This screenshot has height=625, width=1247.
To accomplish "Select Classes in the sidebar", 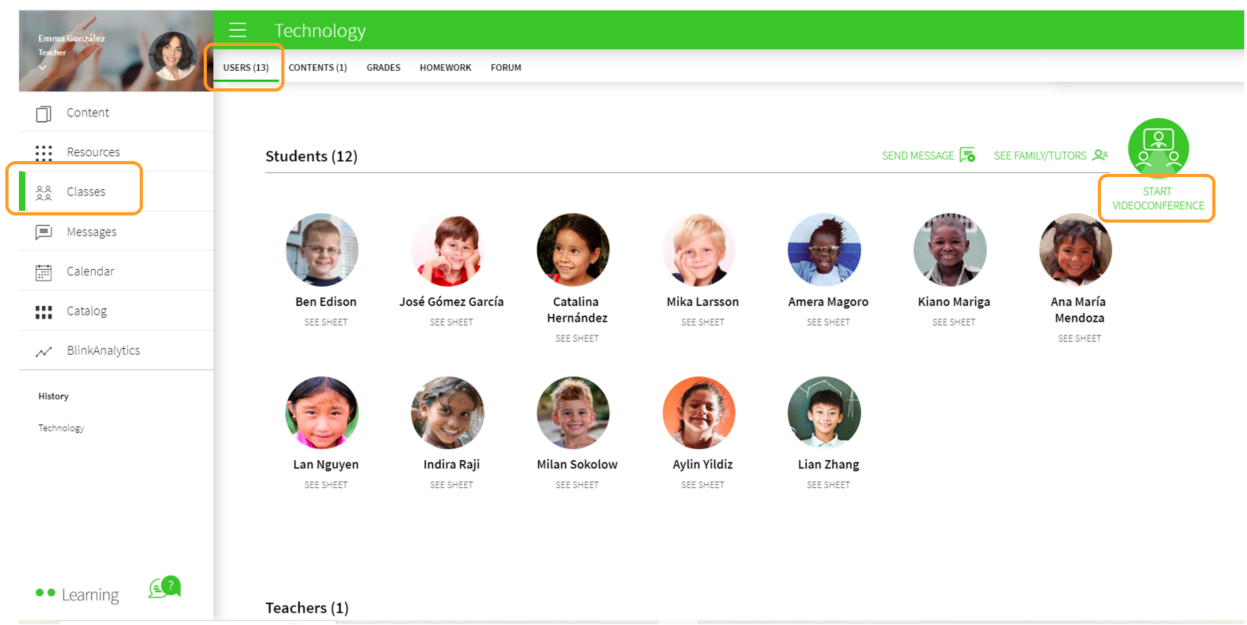I will (85, 192).
